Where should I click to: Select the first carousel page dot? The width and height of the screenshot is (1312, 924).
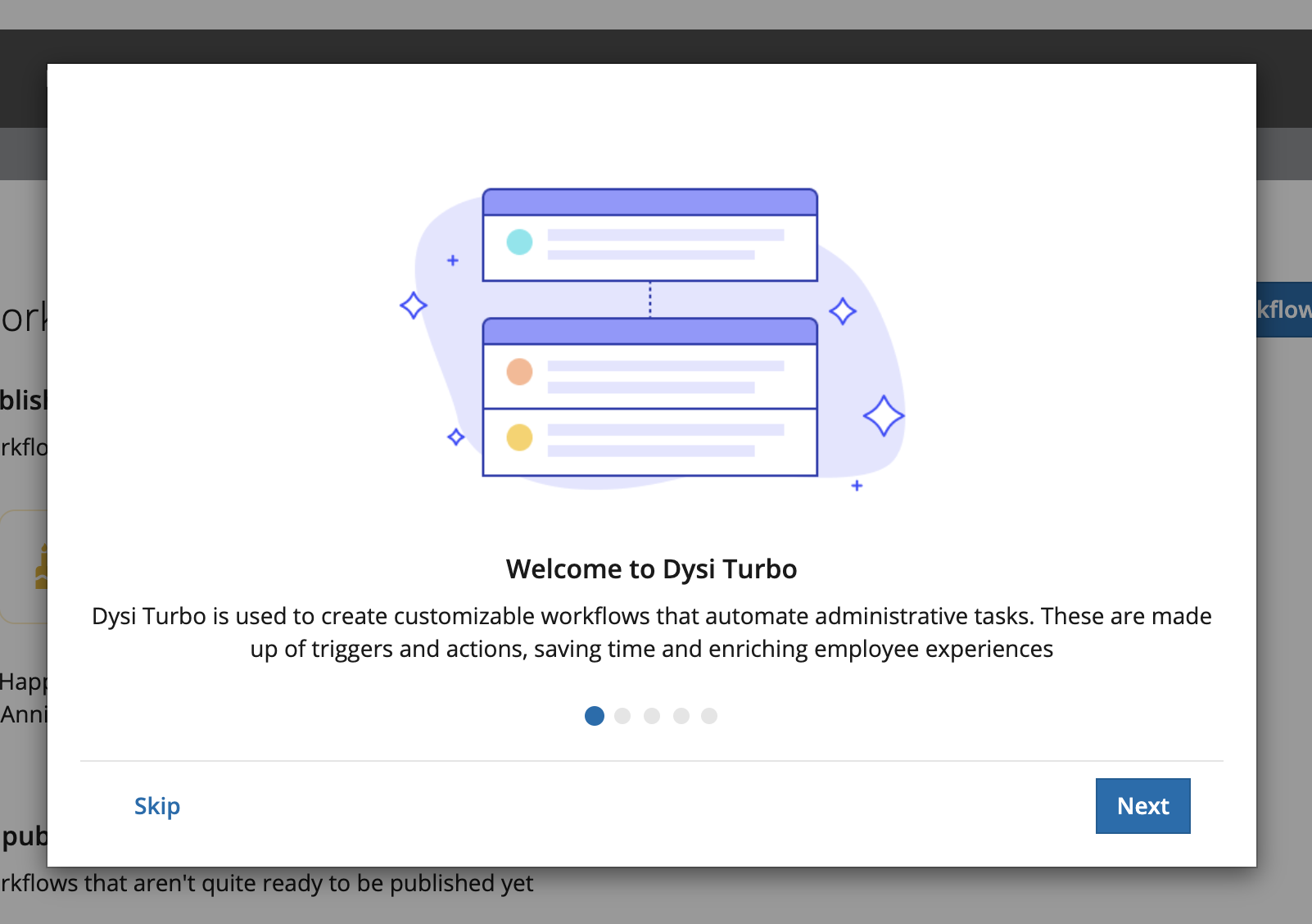(x=595, y=716)
